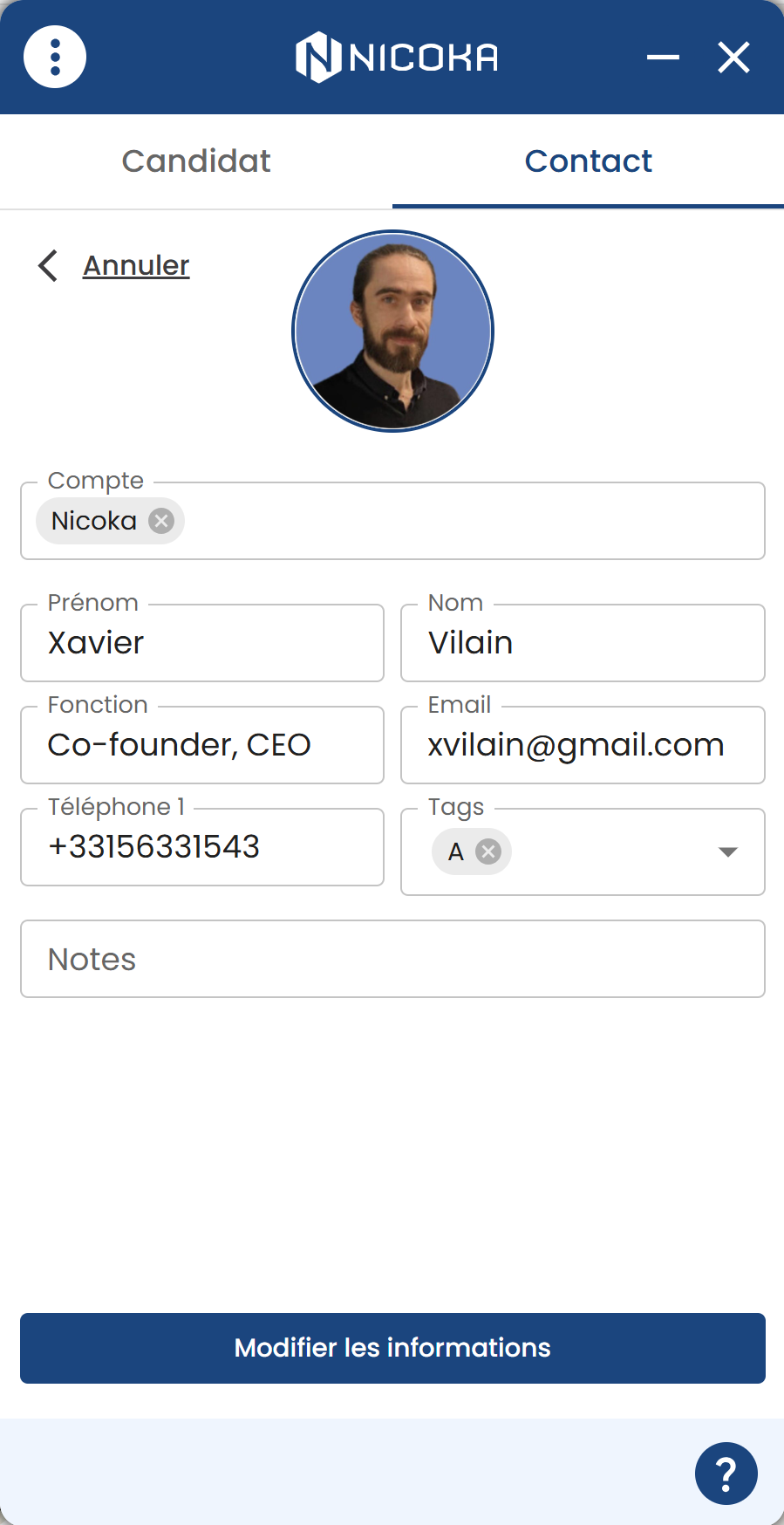Screen dimensions: 784x1525
Task: Edit the Fonction field
Action: point(202,745)
